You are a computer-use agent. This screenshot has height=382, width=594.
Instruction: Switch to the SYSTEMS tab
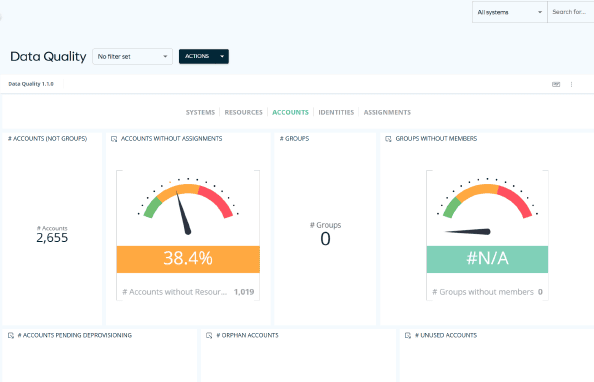point(200,112)
